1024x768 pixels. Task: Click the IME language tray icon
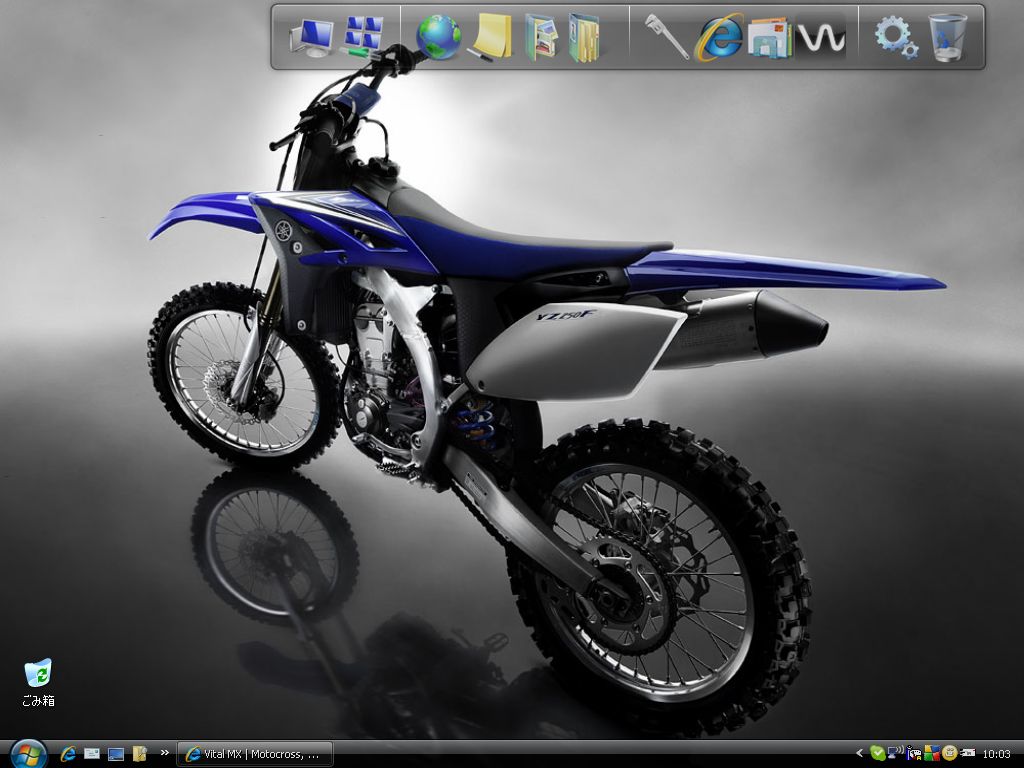(914, 754)
